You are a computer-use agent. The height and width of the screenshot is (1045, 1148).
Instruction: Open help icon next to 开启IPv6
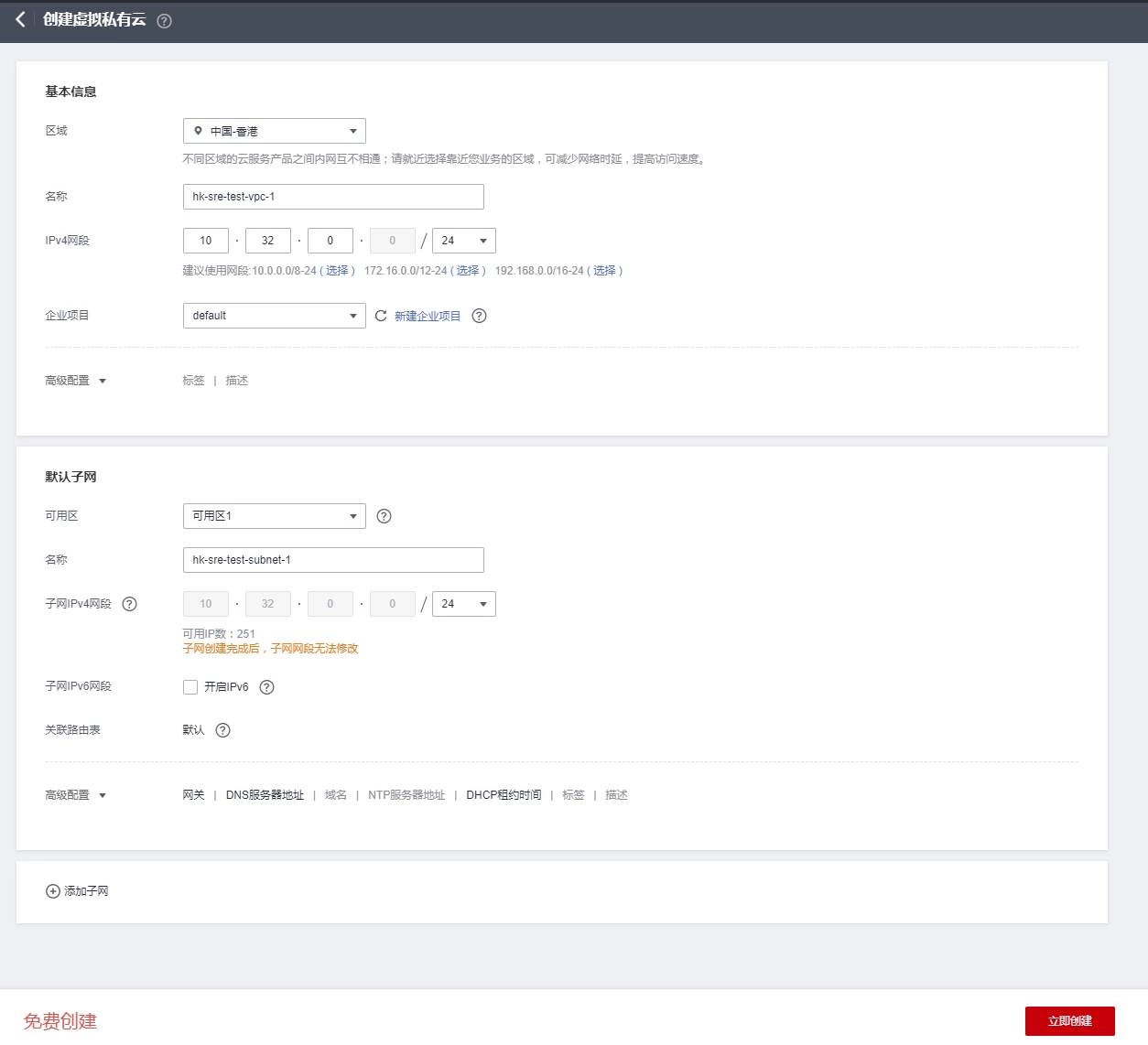pos(267,687)
